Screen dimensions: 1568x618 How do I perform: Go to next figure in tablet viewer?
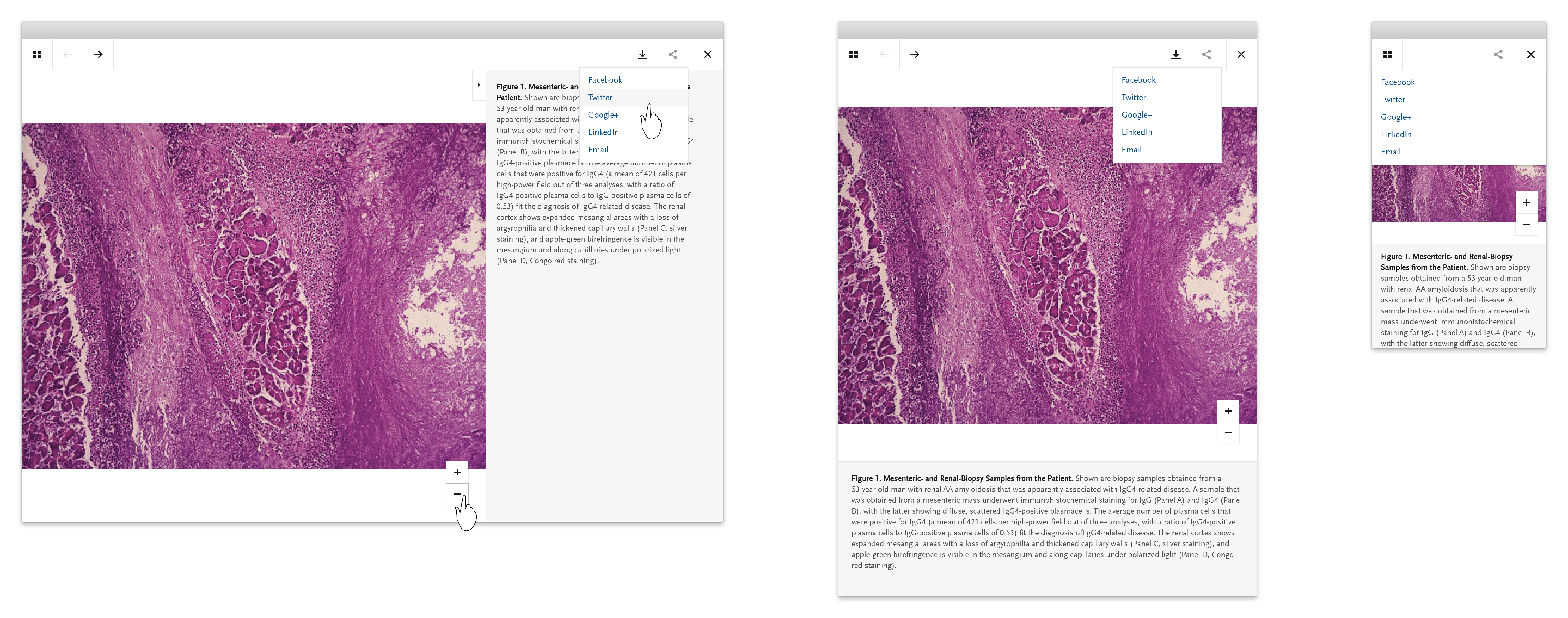pos(914,55)
